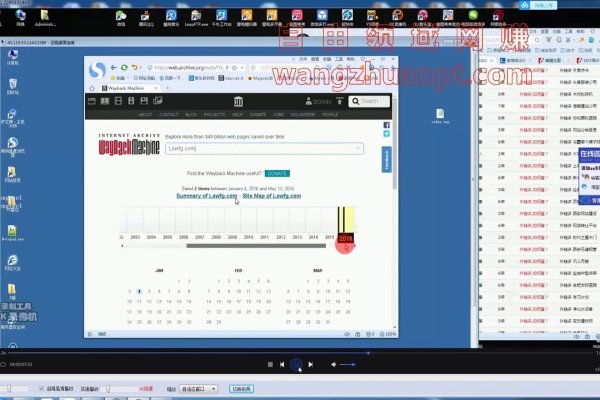600x400 pixels.
Task: Click the play/pause button in the player
Action: pos(296,365)
